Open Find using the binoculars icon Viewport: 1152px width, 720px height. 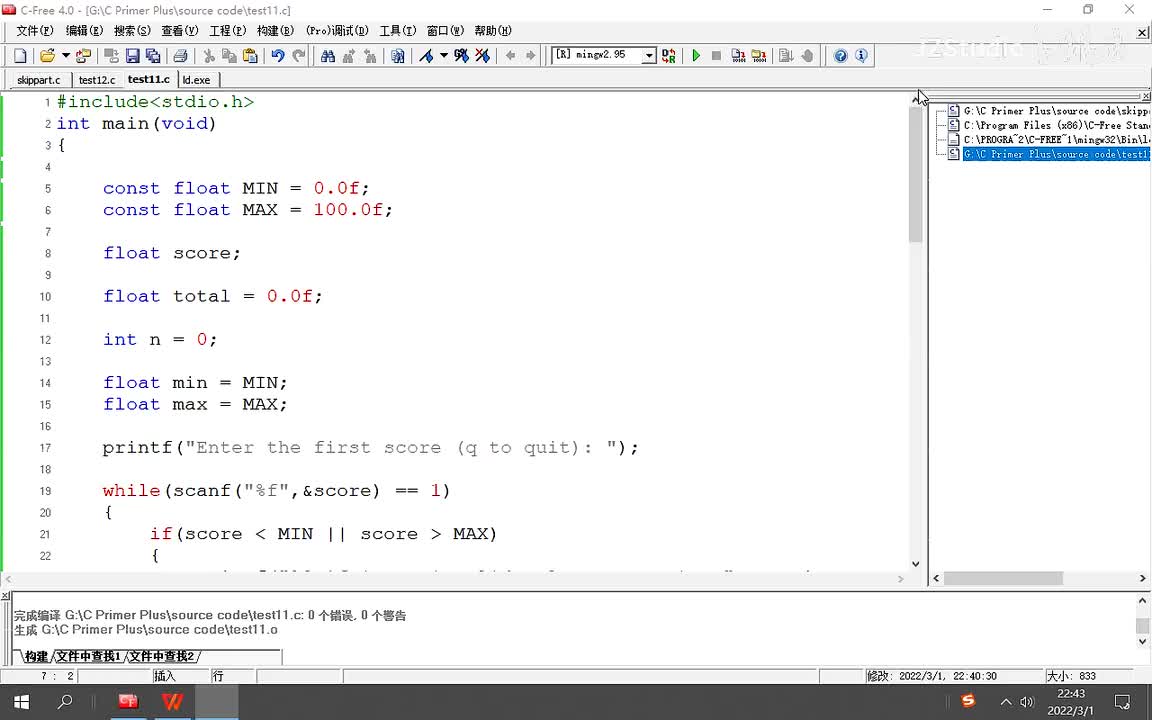point(328,56)
